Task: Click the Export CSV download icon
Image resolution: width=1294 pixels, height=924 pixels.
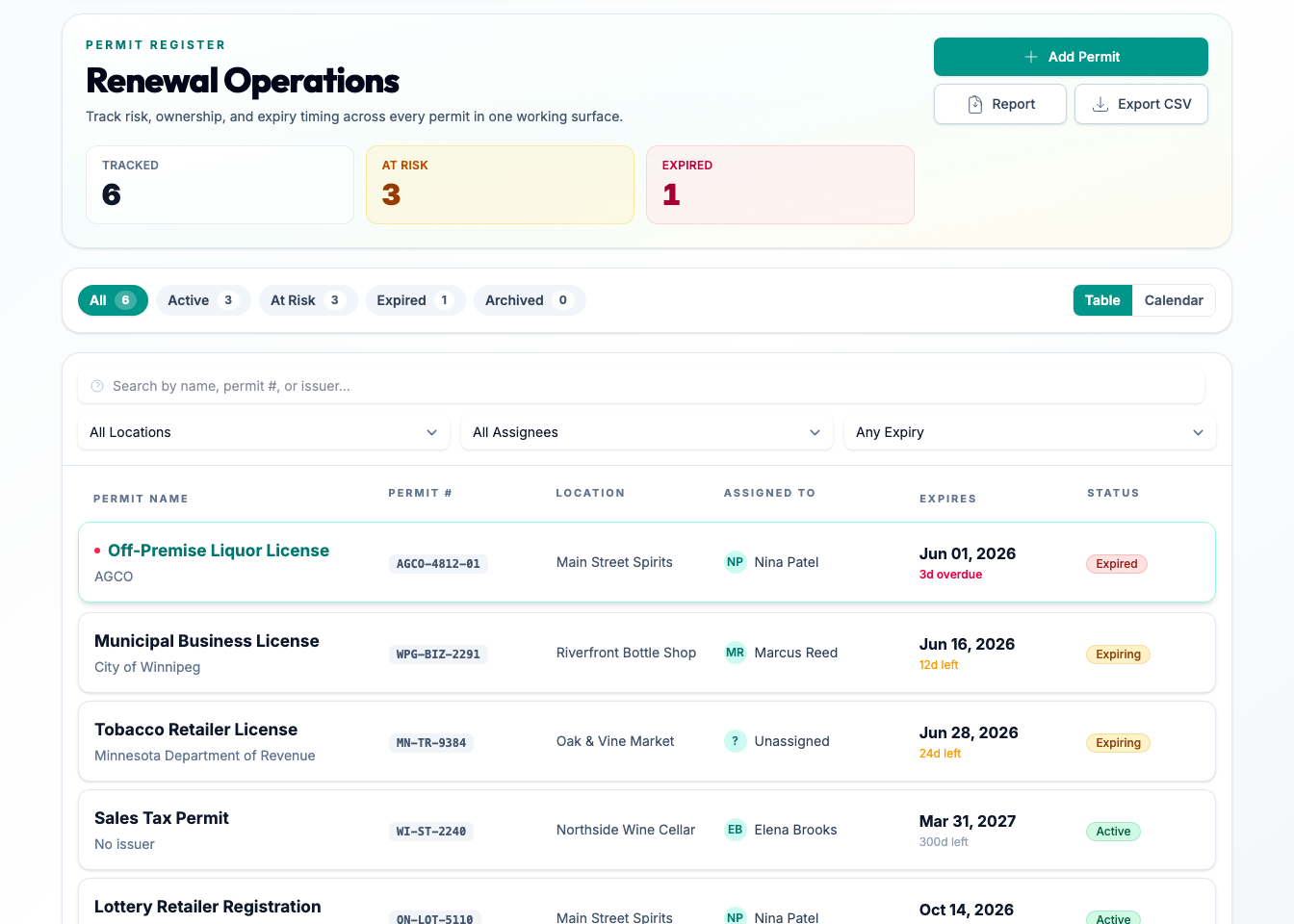Action: tap(1100, 104)
